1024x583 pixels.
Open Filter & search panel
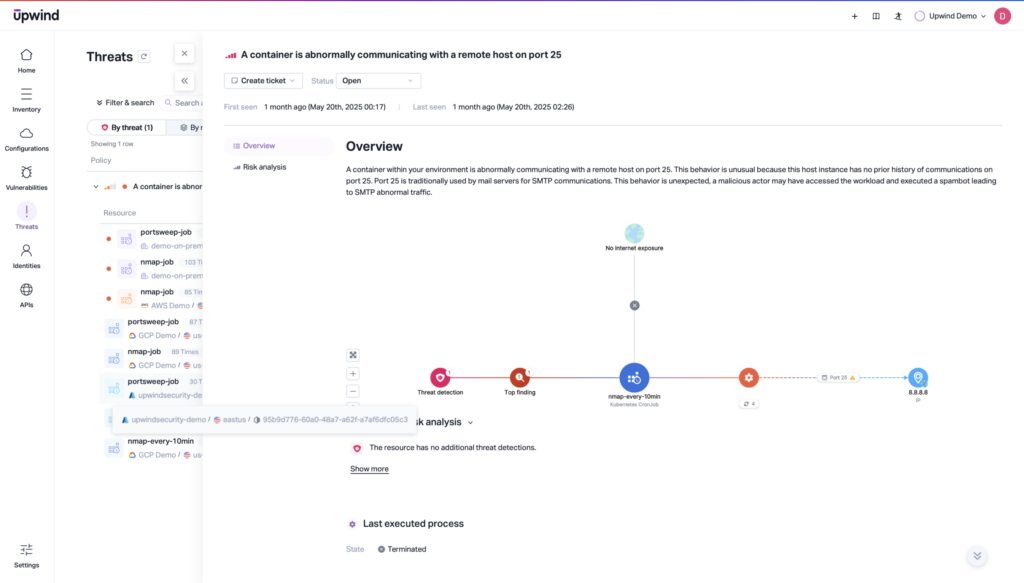(x=125, y=102)
